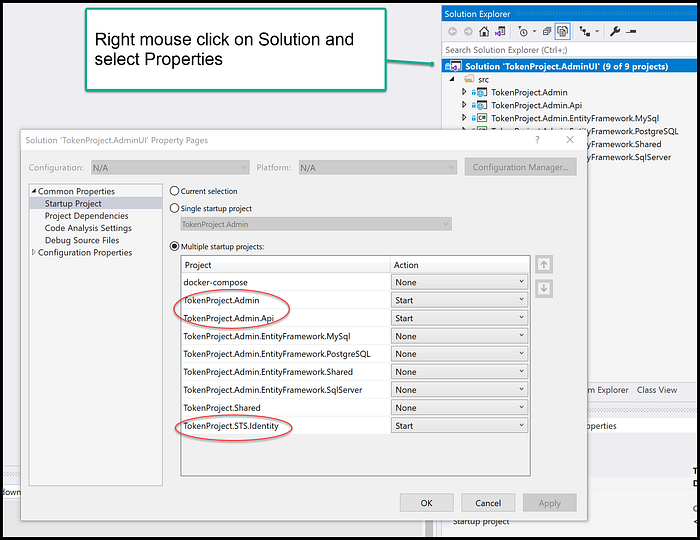
Task: Open the Action dropdown for TokenProject.STS.Identity
Action: [x=459, y=426]
